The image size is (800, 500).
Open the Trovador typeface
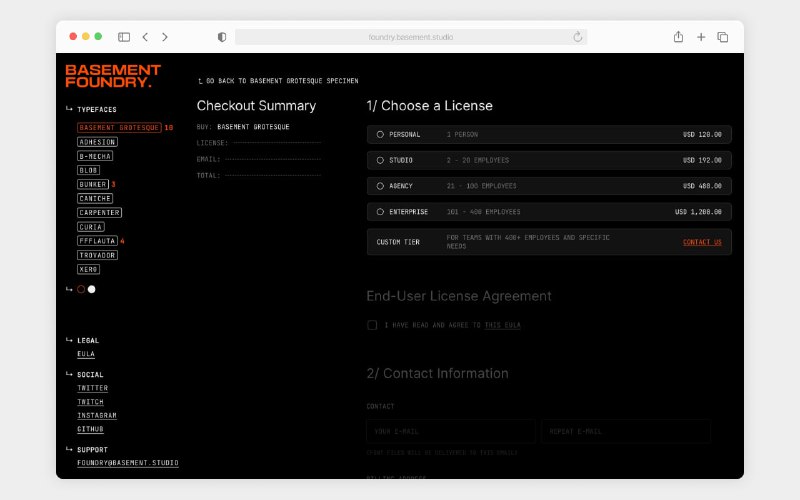pyautogui.click(x=97, y=255)
